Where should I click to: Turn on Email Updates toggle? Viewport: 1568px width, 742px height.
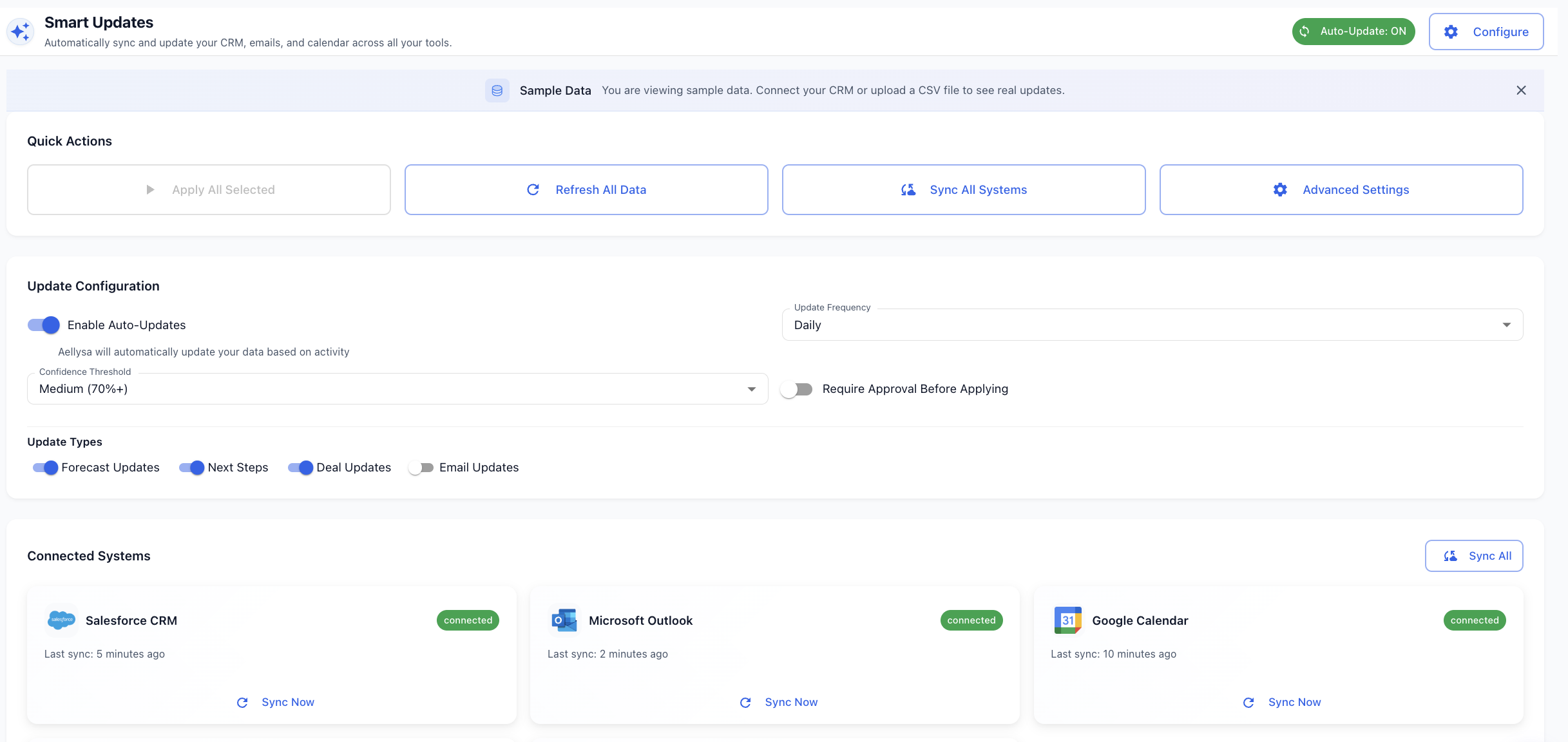pyautogui.click(x=422, y=467)
